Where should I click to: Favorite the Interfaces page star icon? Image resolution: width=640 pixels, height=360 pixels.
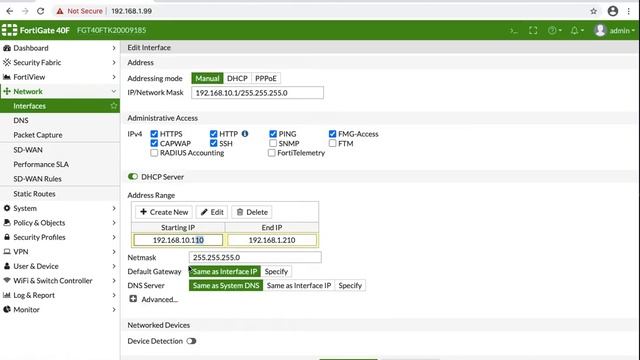pos(113,106)
